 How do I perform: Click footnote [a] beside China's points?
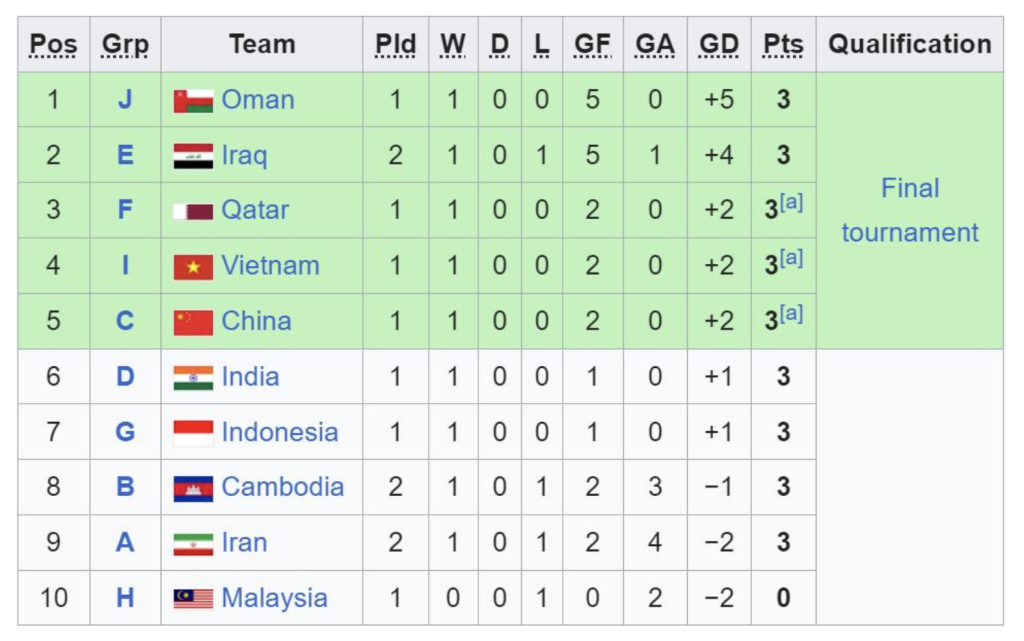point(792,315)
